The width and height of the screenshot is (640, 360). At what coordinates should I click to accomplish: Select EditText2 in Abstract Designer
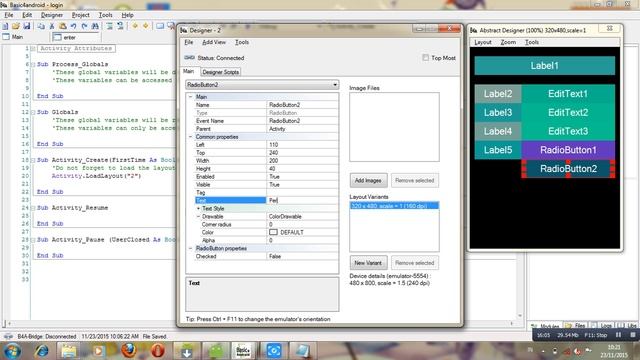[x=568, y=112]
